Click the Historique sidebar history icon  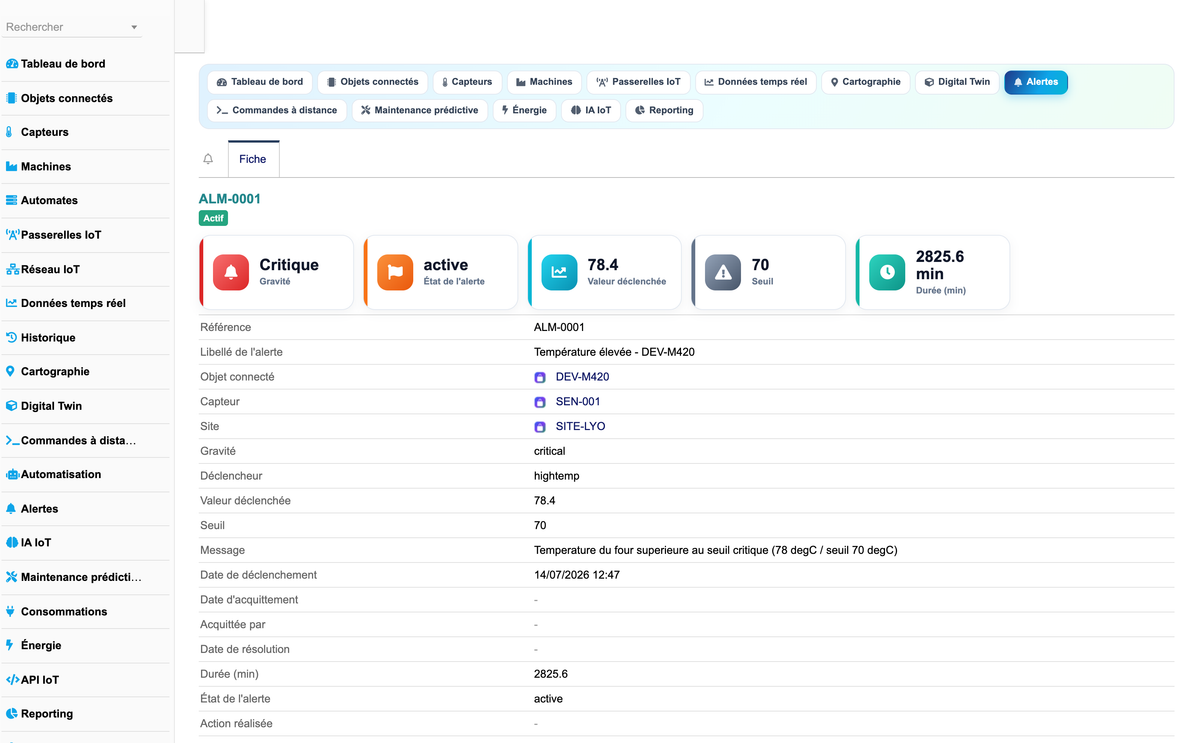[12, 337]
